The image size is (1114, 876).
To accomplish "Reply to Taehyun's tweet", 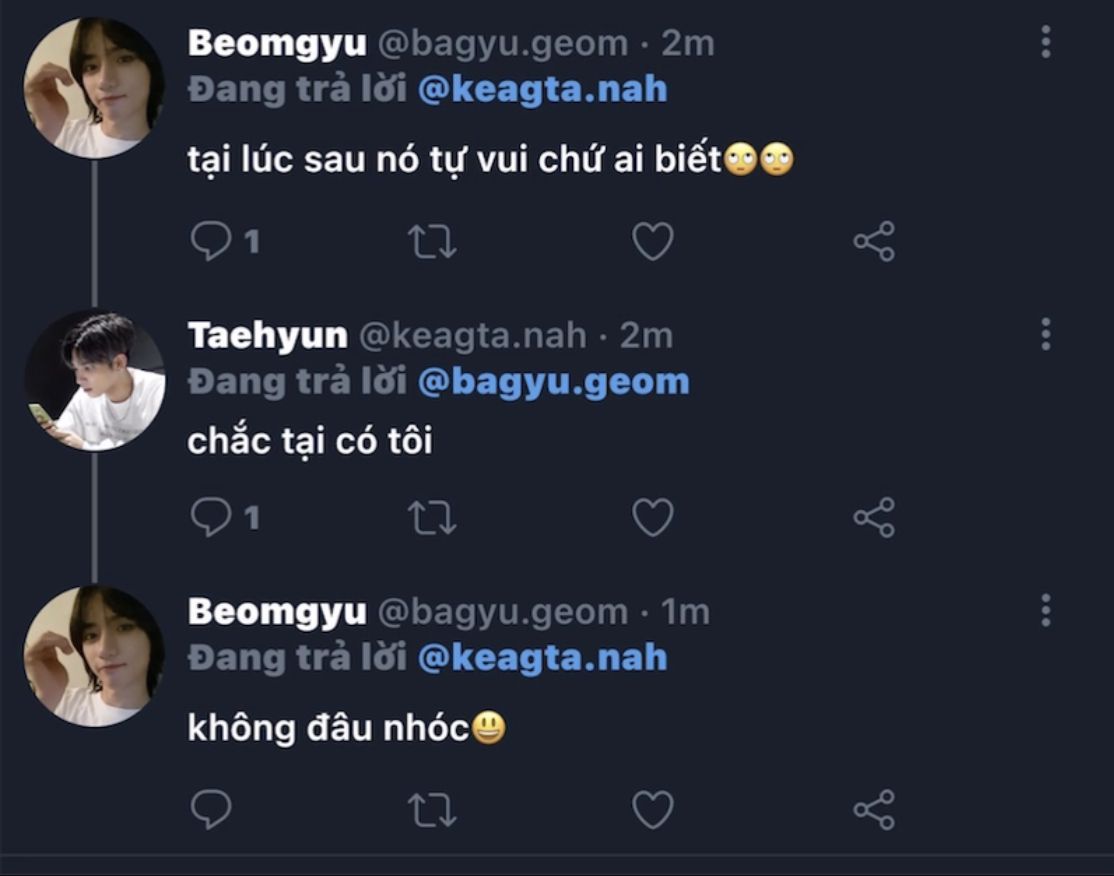I will point(212,516).
